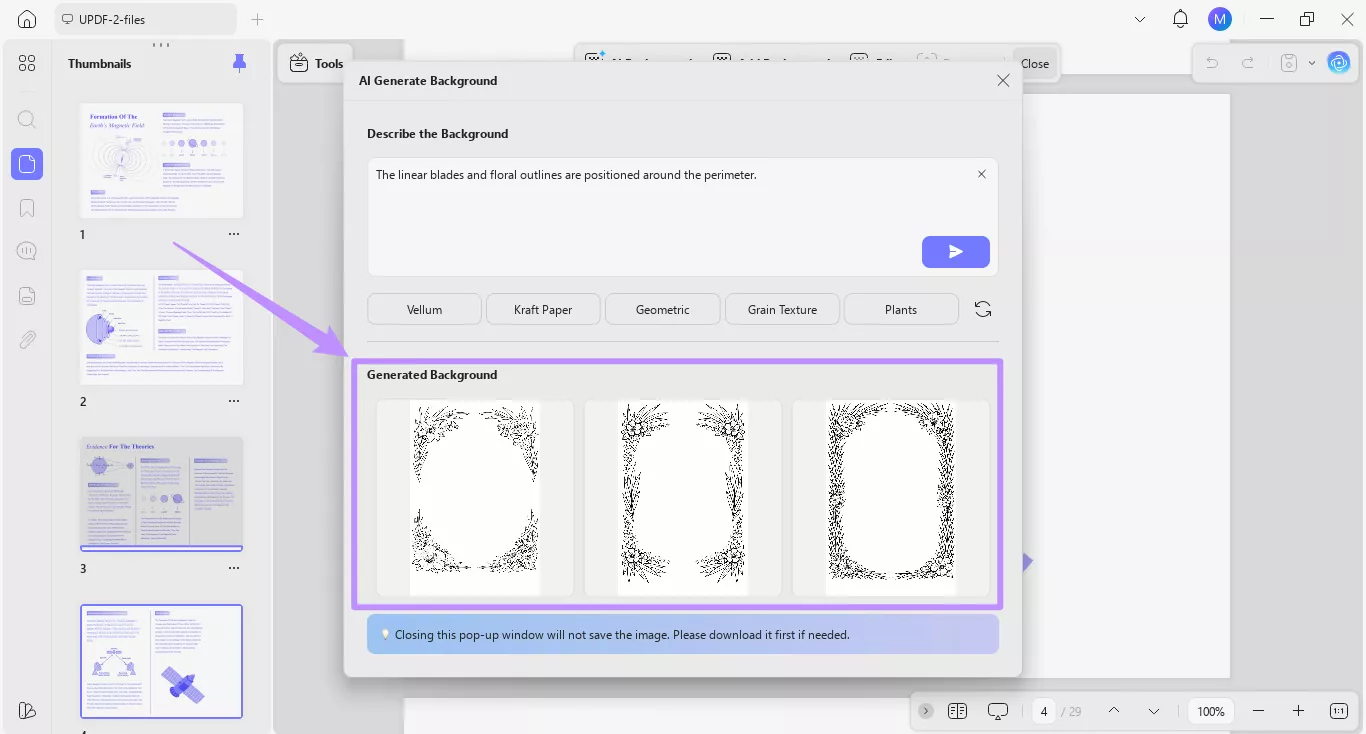Choose the Geometric style suggestion

[x=662, y=309]
